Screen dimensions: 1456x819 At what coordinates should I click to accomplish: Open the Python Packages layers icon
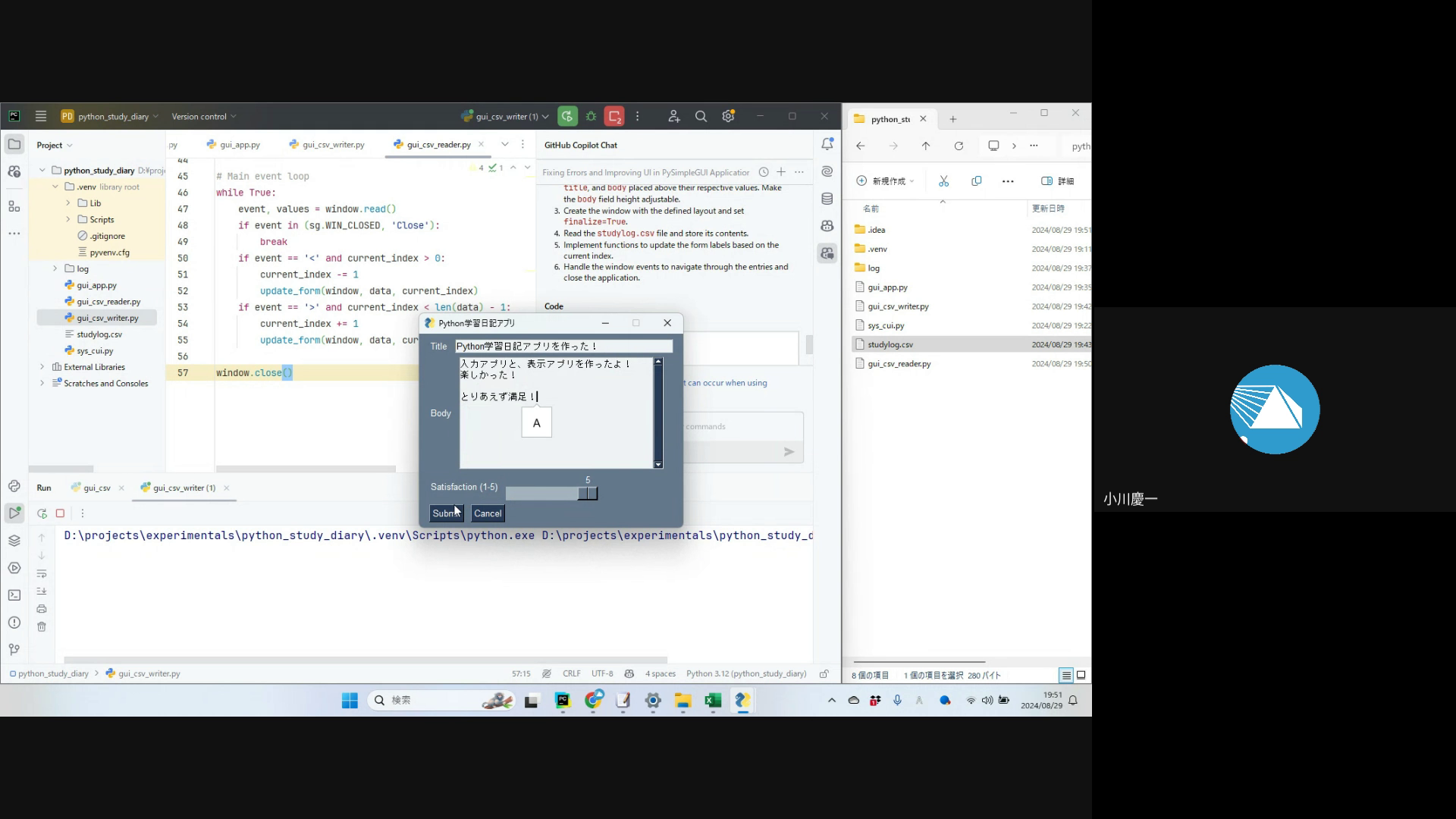coord(14,541)
